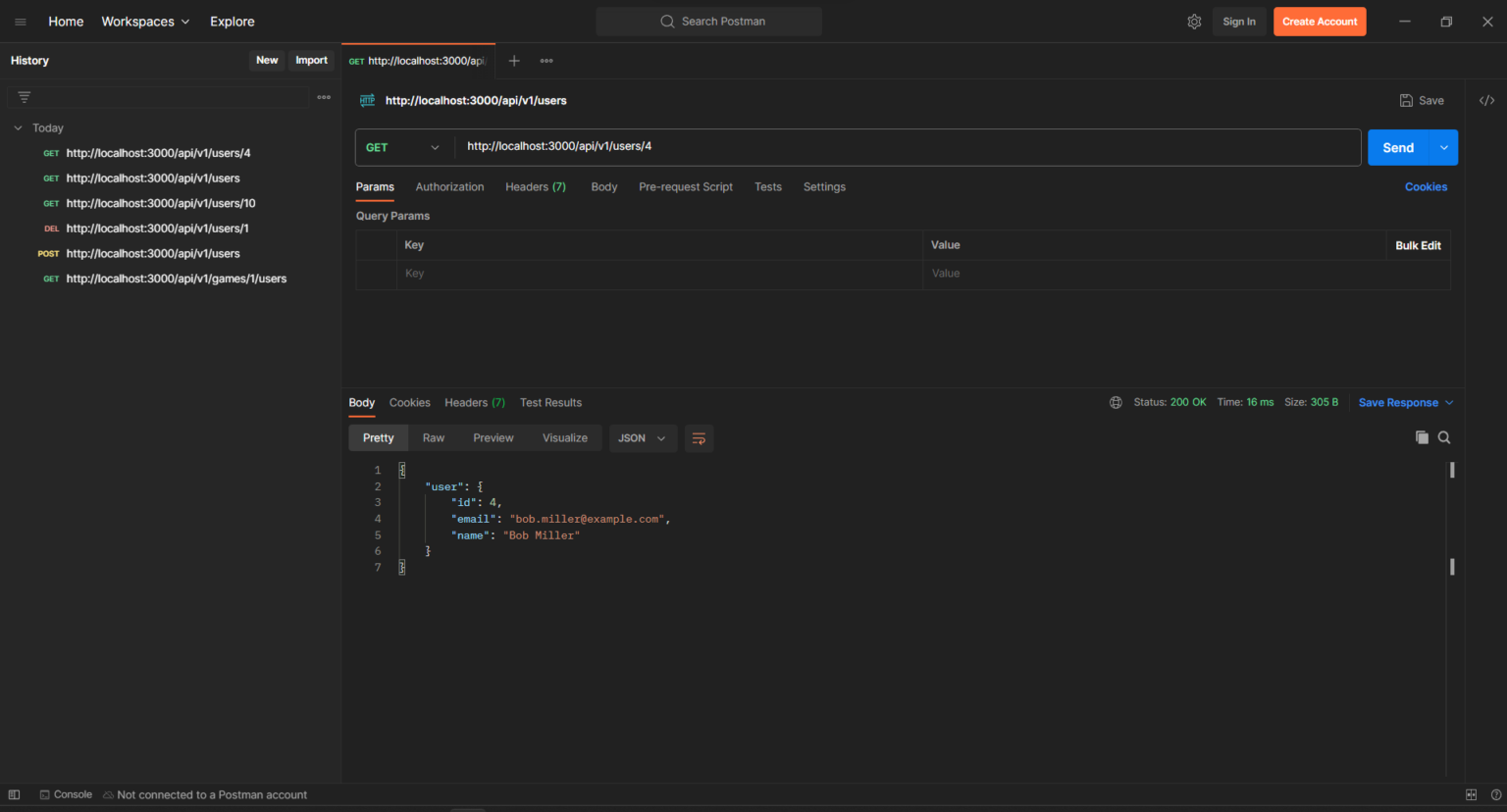Open the JSON format dropdown

tap(642, 438)
